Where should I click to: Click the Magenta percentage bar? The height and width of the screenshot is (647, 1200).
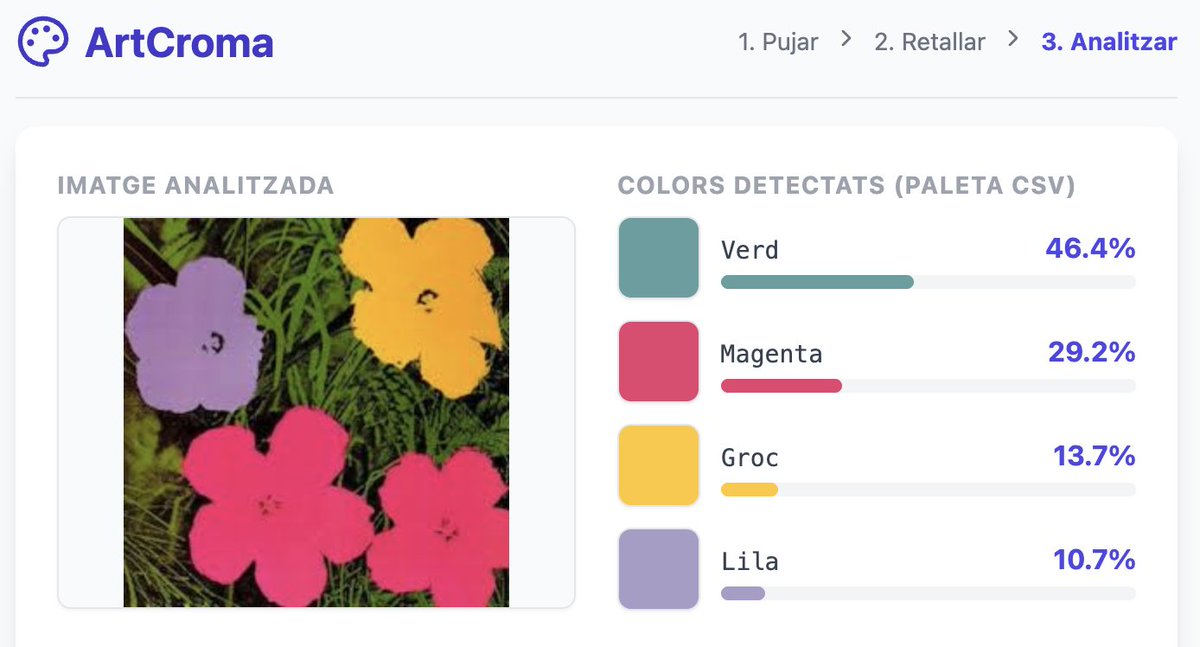click(x=928, y=386)
